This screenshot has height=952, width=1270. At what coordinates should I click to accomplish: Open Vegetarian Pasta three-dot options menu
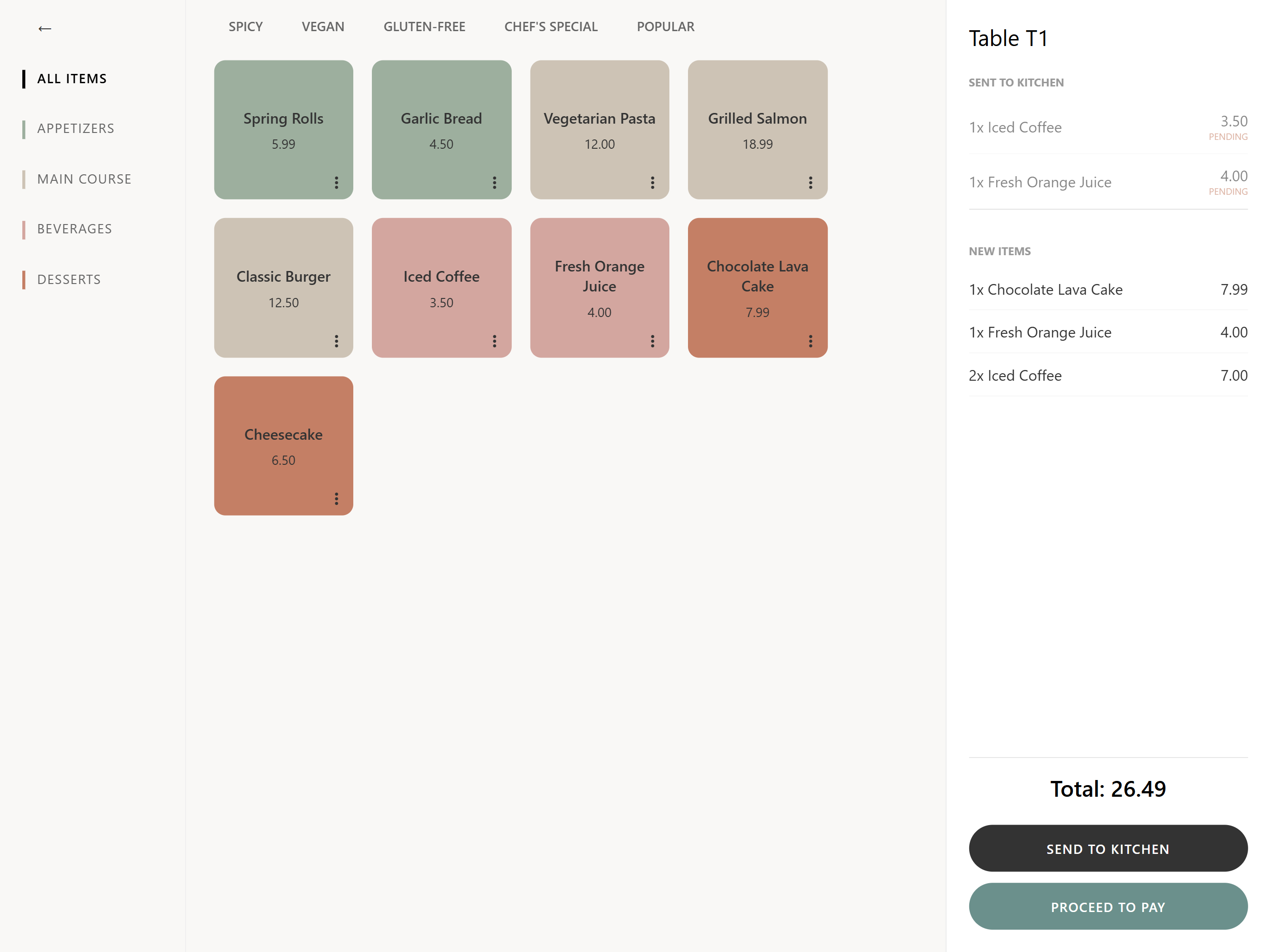point(652,183)
